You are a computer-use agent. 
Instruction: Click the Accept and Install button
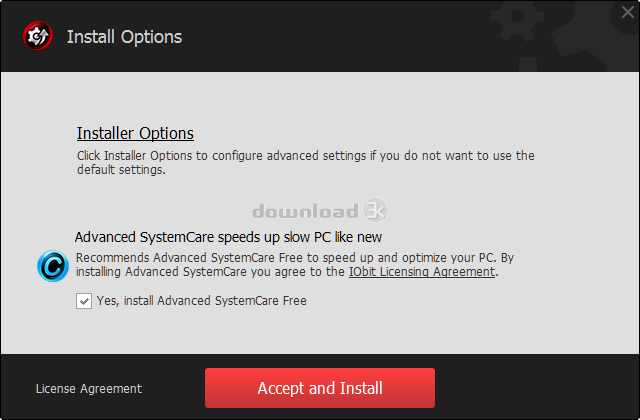pos(320,388)
